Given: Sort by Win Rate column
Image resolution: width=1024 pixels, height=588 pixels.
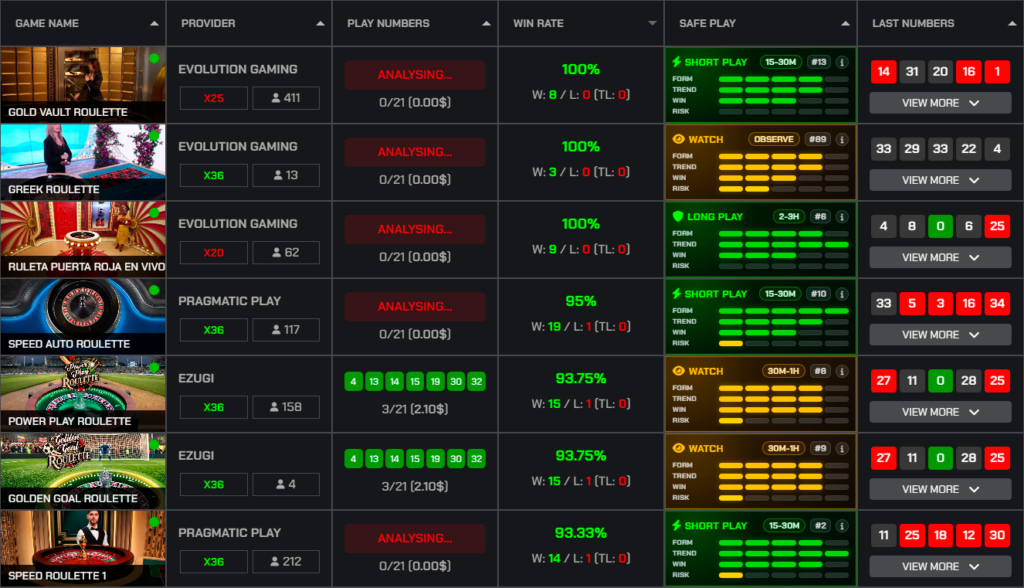Looking at the screenshot, I should (x=652, y=24).
